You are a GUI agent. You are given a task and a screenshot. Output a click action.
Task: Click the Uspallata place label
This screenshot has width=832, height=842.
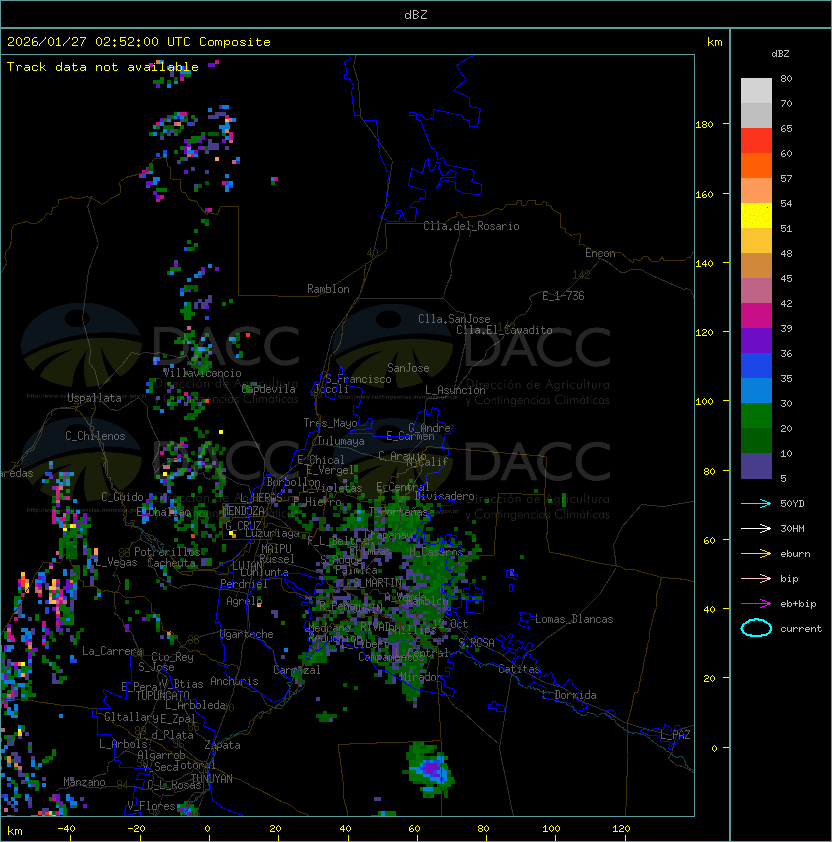coord(94,398)
